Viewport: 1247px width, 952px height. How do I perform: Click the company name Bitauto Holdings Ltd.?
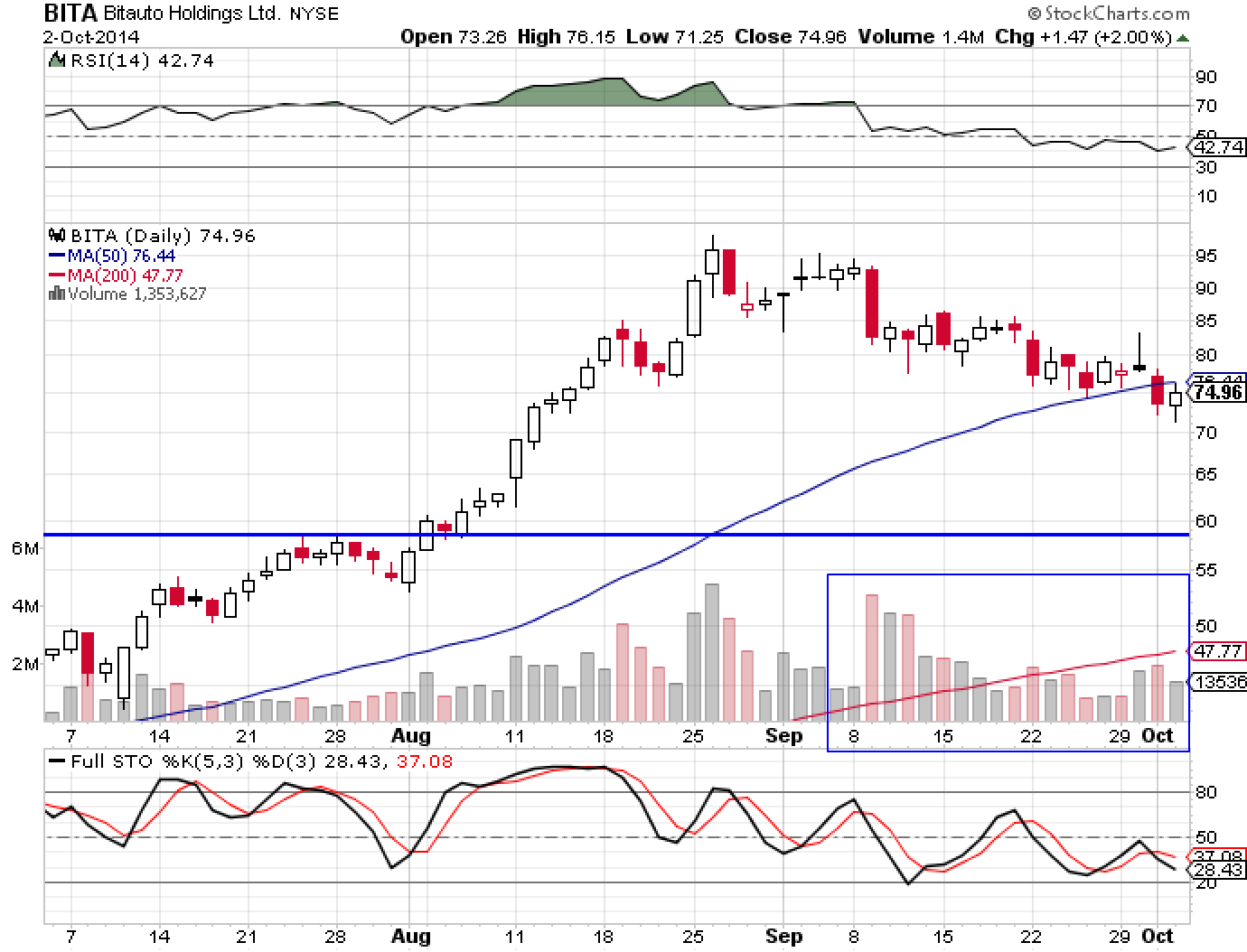[193, 14]
